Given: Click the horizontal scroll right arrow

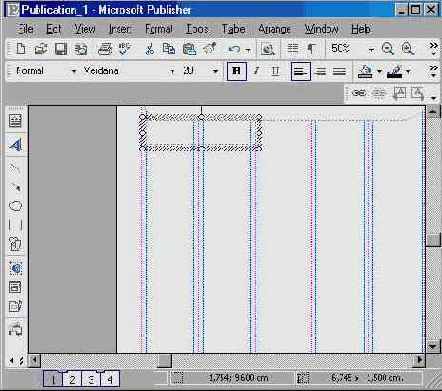Looking at the screenshot, I should pos(420,360).
